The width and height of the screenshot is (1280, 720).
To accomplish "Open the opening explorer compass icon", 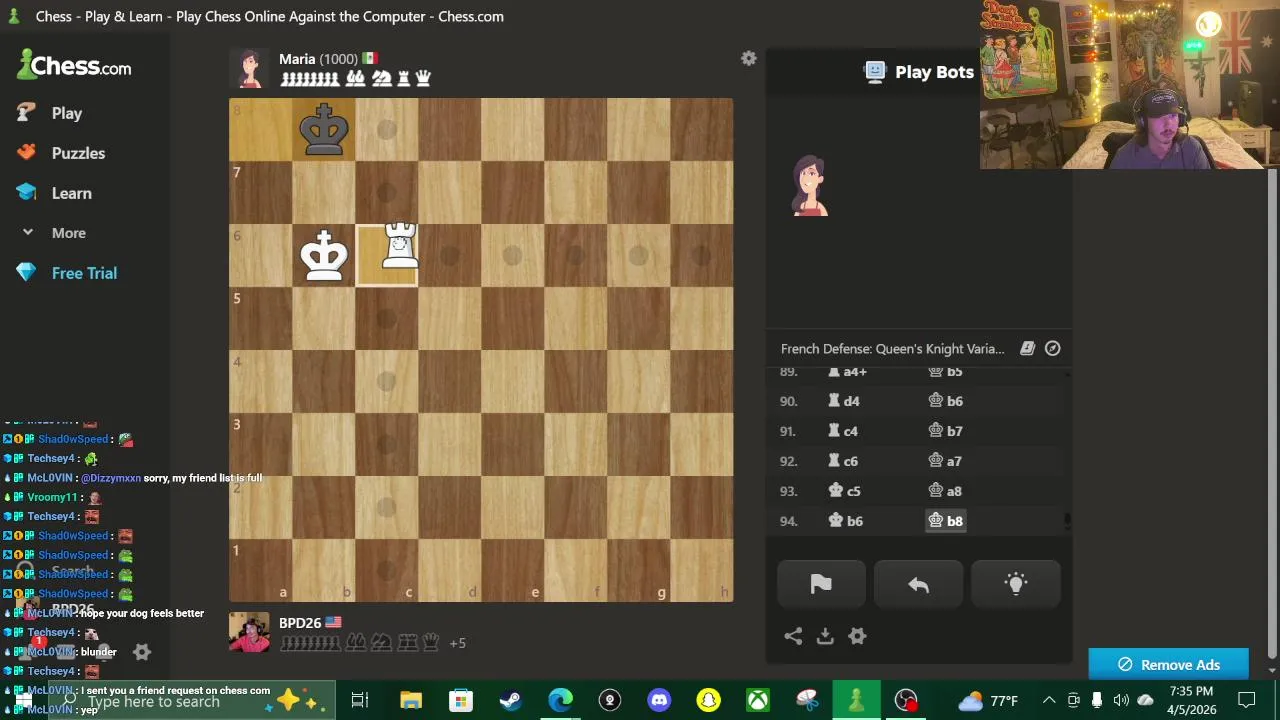I will pyautogui.click(x=1052, y=348).
